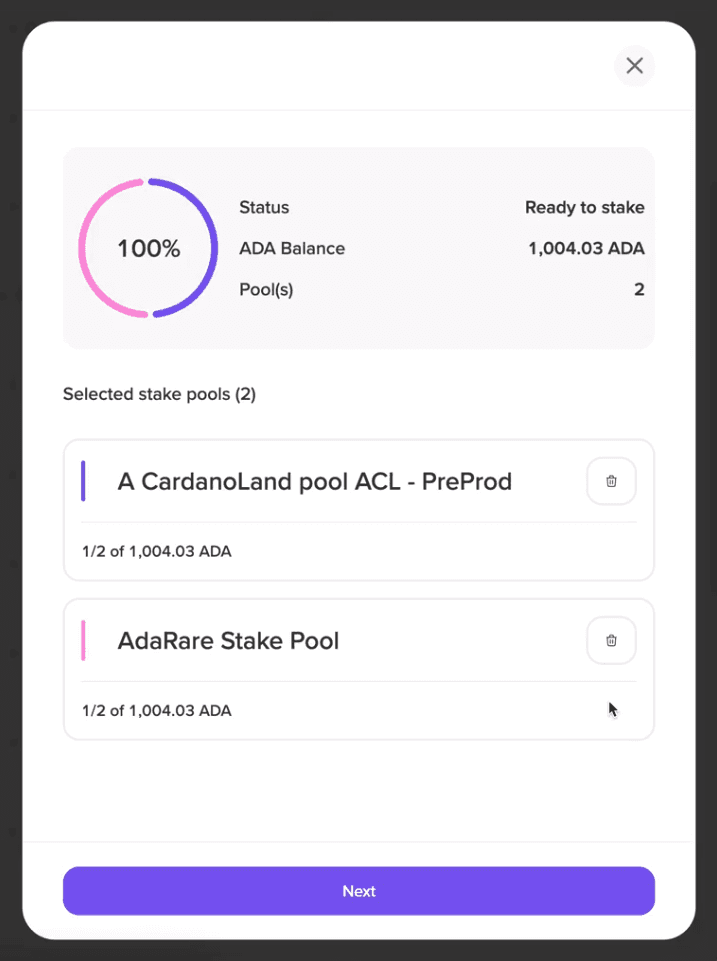Click the purple color bar beside CardanoLand pool
Image resolution: width=717 pixels, height=961 pixels.
click(83, 481)
